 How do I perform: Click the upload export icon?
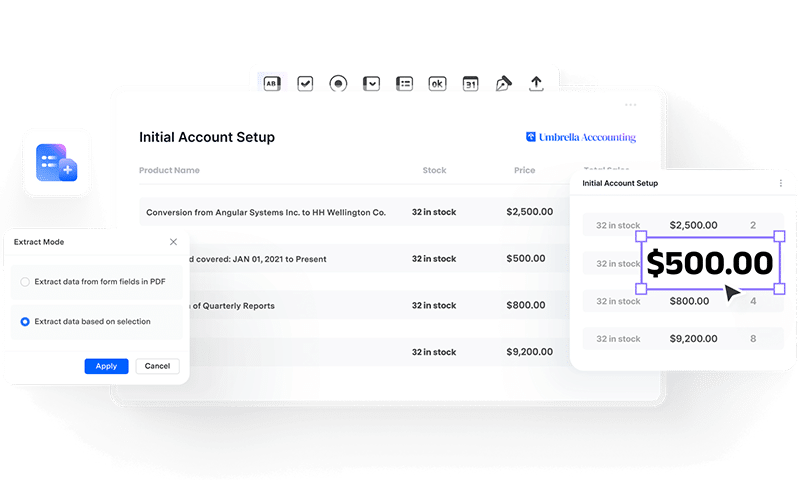pos(536,84)
